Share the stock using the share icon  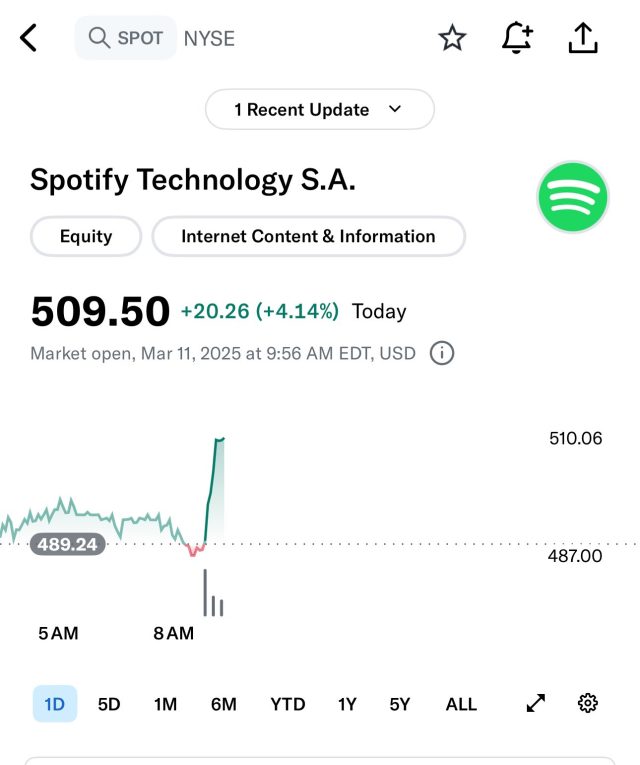(x=582, y=38)
